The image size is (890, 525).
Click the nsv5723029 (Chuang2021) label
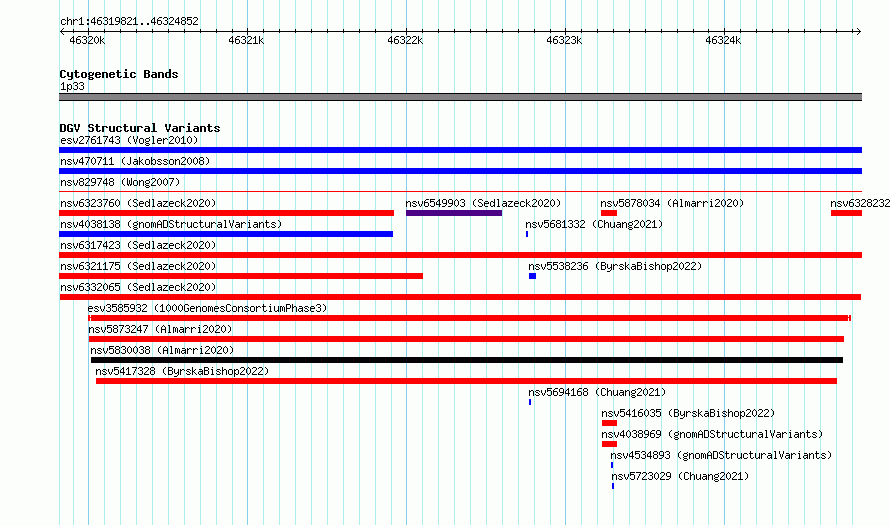tap(681, 476)
